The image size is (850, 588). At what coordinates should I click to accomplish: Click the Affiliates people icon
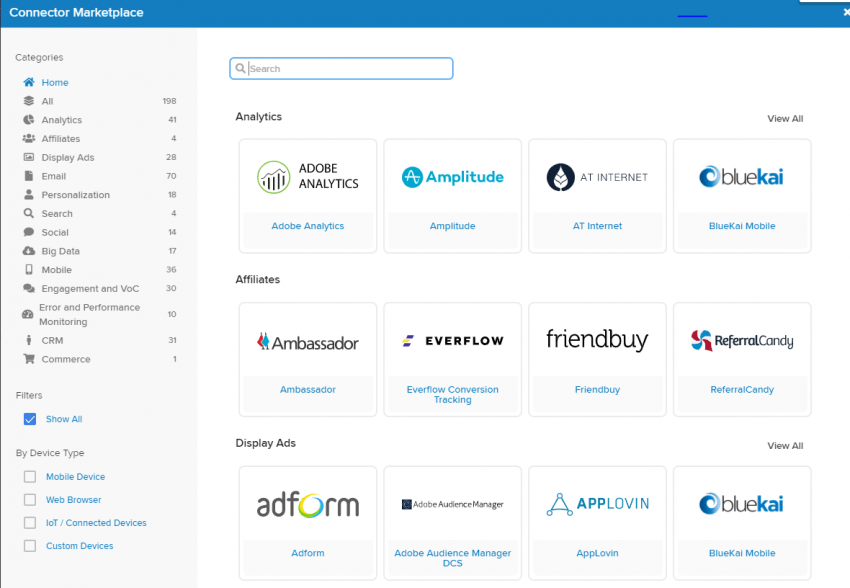click(29, 139)
